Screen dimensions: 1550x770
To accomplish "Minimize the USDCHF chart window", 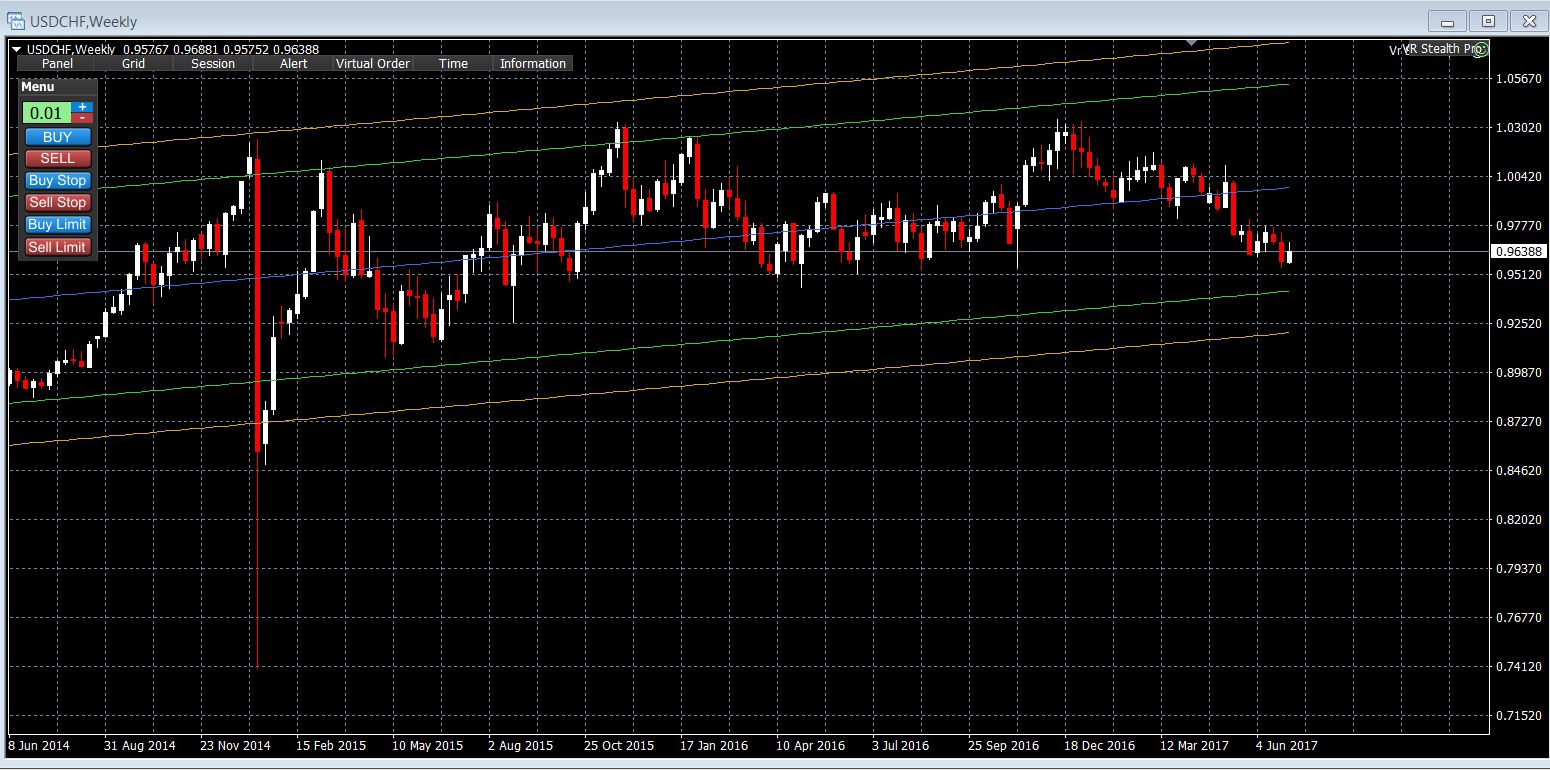I will tap(1447, 21).
